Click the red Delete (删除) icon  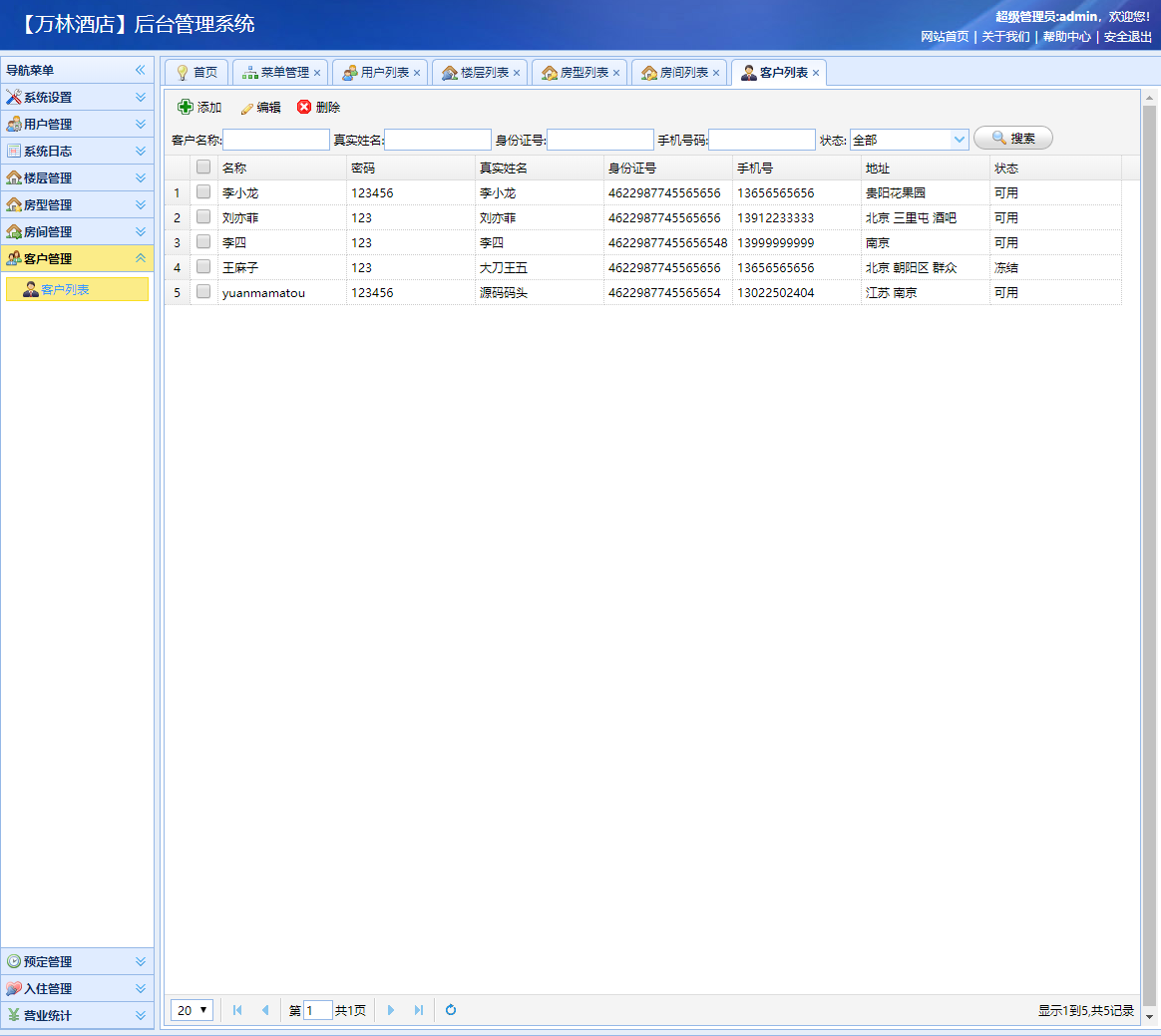(304, 107)
